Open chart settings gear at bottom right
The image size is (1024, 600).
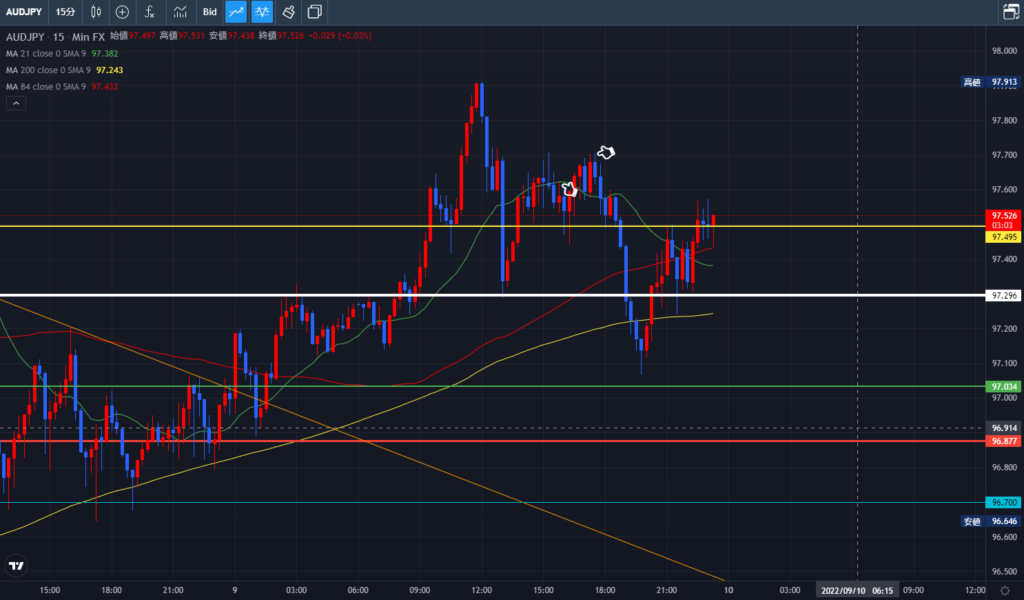tap(1005, 591)
